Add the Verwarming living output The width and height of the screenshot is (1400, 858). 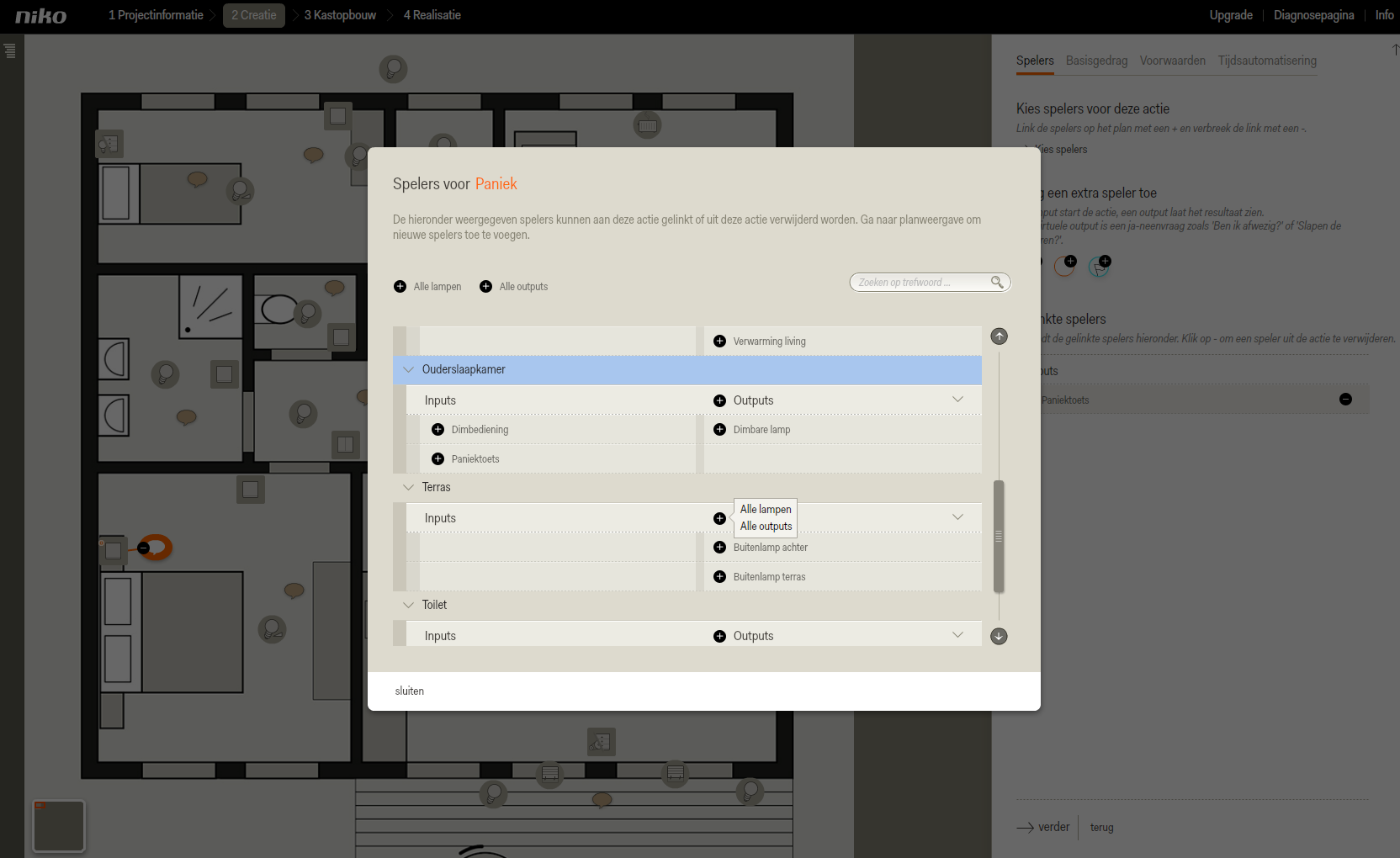point(719,342)
